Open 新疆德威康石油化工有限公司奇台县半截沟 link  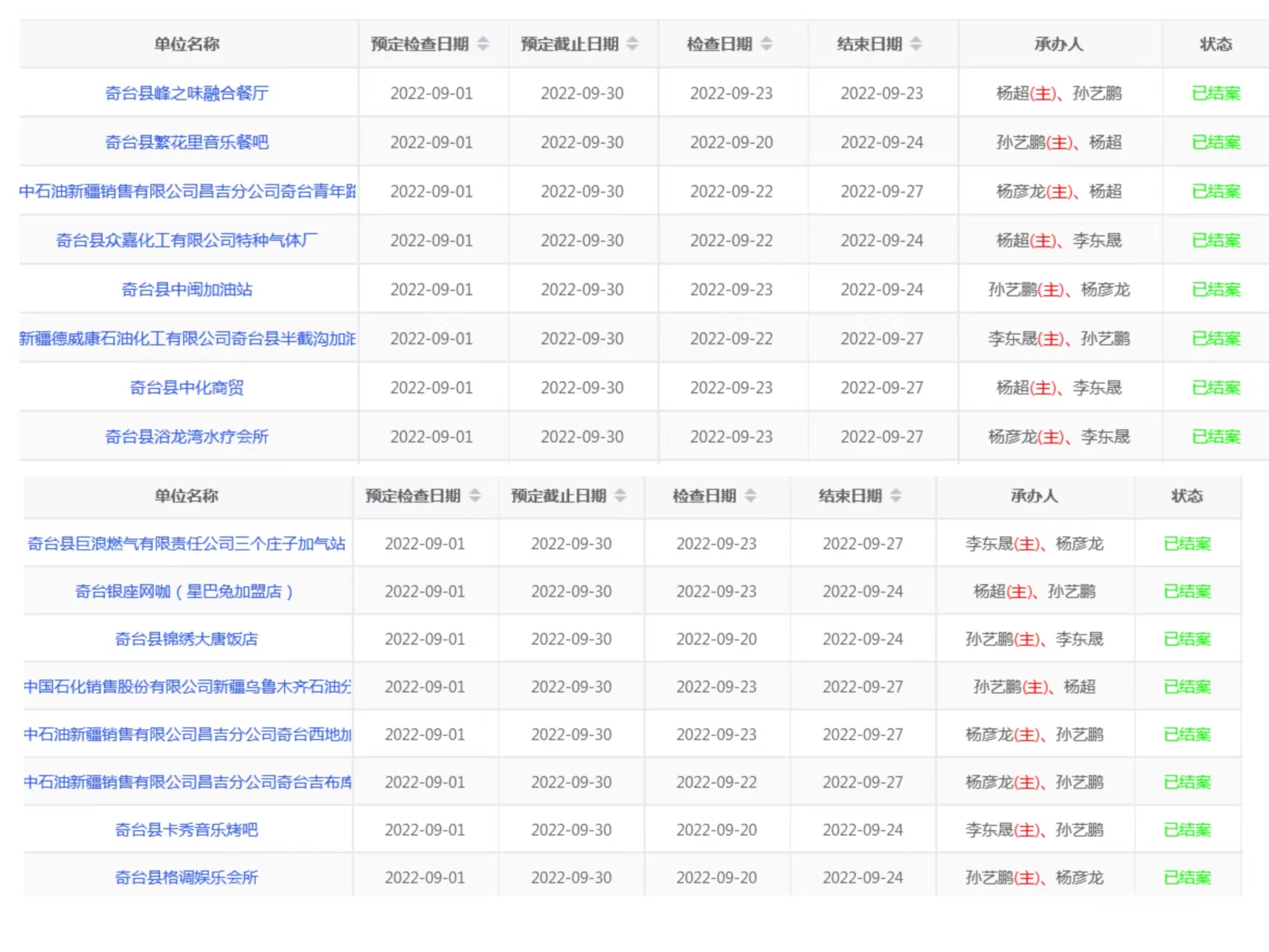187,338
